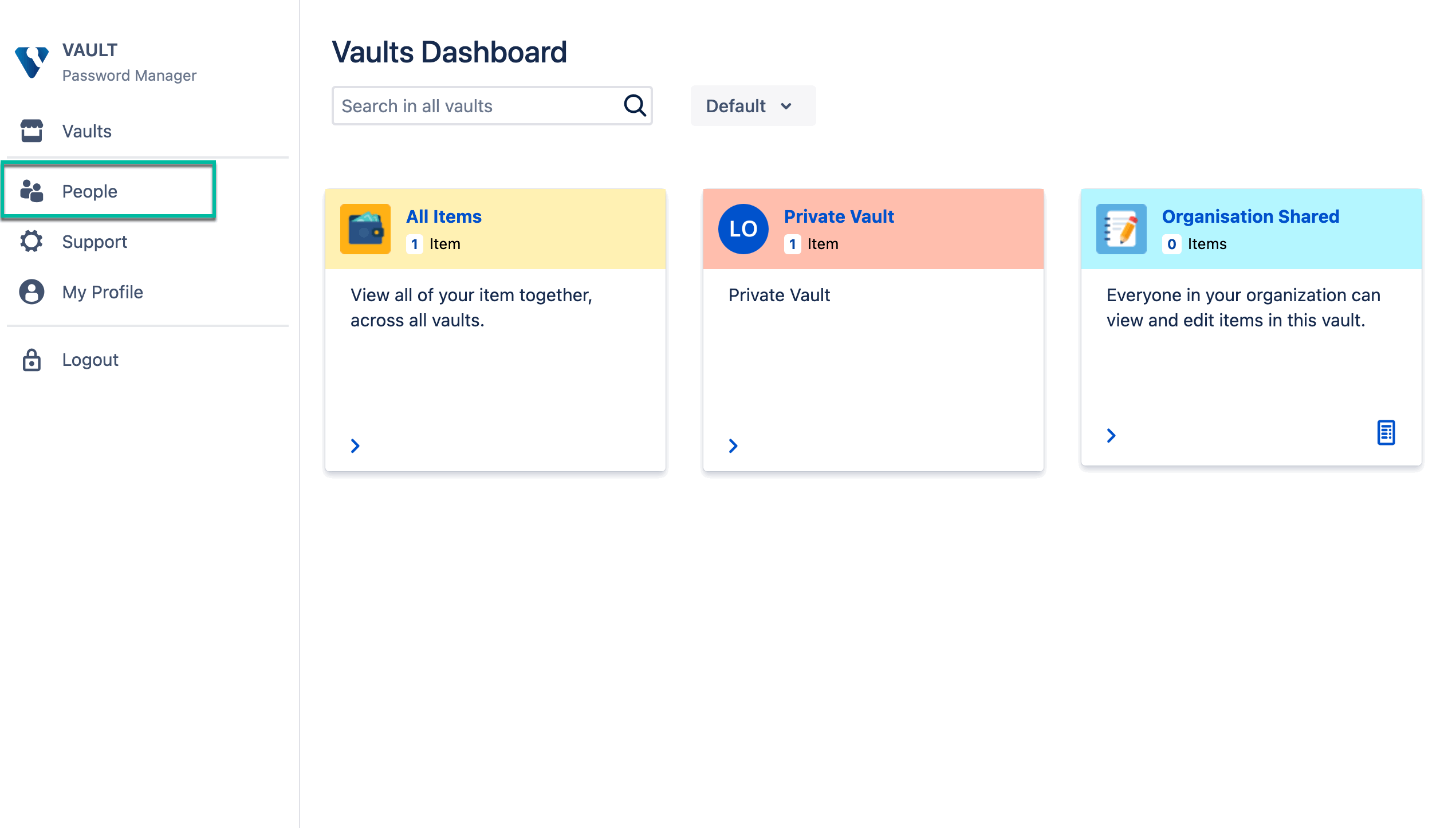Image resolution: width=1456 pixels, height=828 pixels.
Task: Click the notepad icon on Organisation Shared card
Action: (1121, 228)
